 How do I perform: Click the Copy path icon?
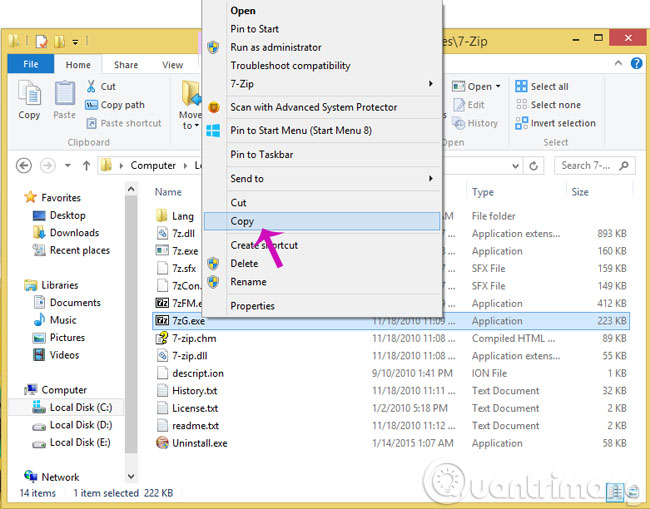pyautogui.click(x=91, y=105)
